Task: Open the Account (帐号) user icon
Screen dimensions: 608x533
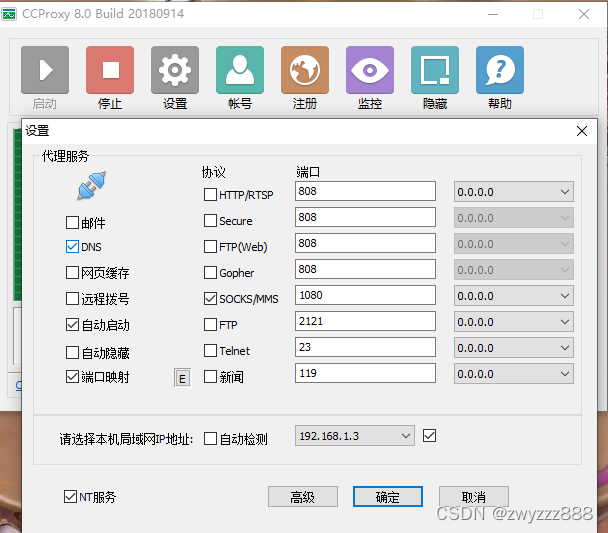Action: [x=240, y=70]
